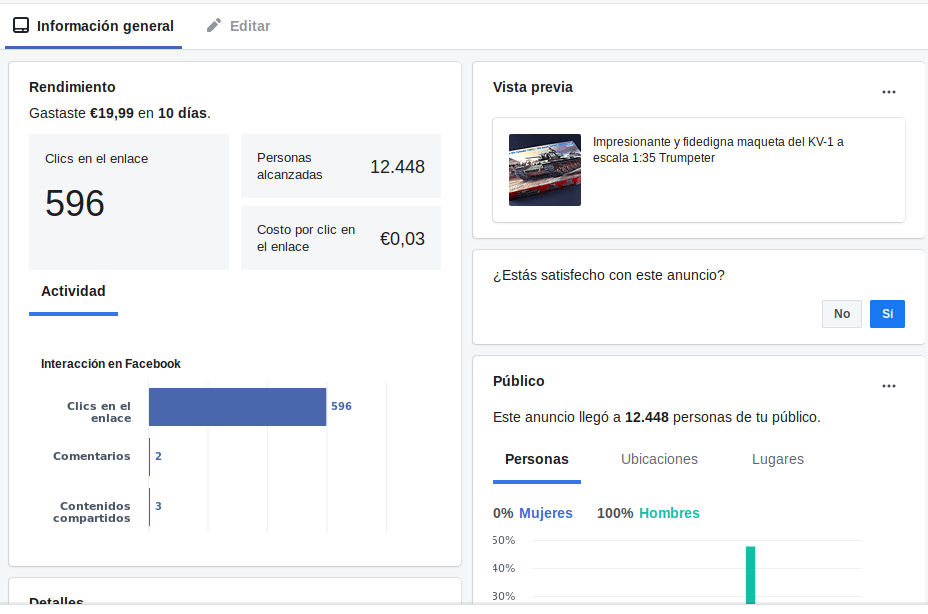
Task: Click the 0% Mujeres legend label
Action: point(533,513)
